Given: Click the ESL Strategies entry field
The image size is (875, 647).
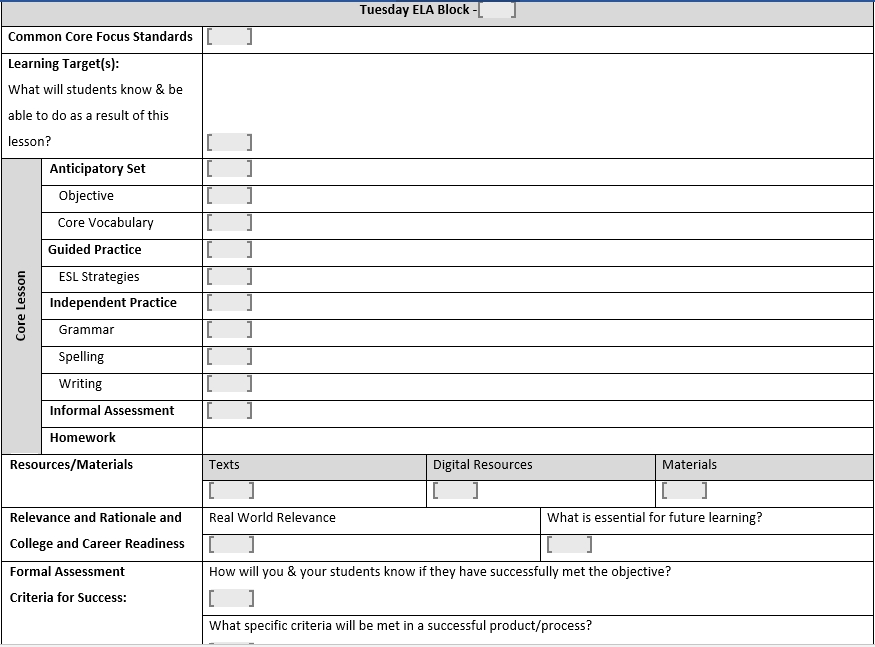Looking at the screenshot, I should coord(229,276).
